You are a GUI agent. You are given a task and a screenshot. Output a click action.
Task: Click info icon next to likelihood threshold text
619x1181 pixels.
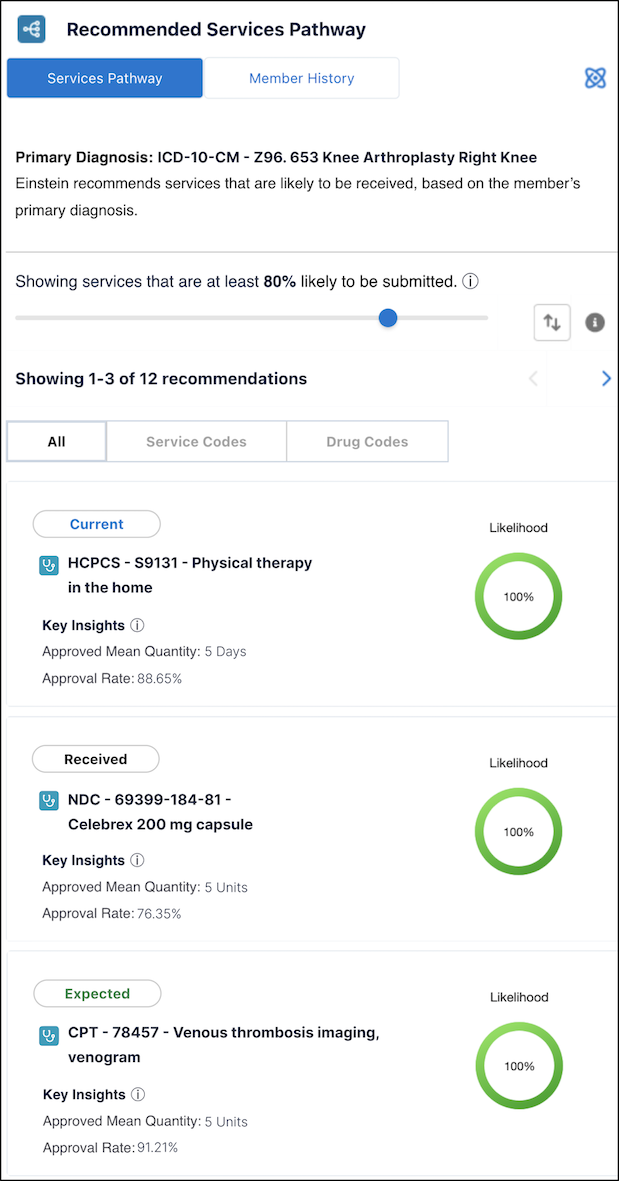click(x=470, y=282)
